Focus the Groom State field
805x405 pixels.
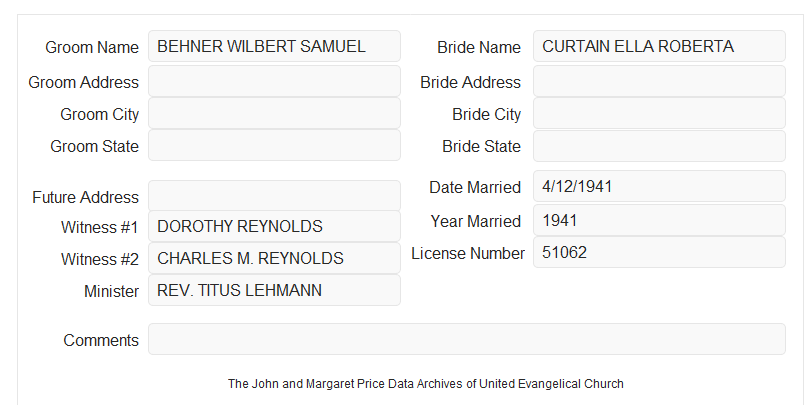coord(274,145)
